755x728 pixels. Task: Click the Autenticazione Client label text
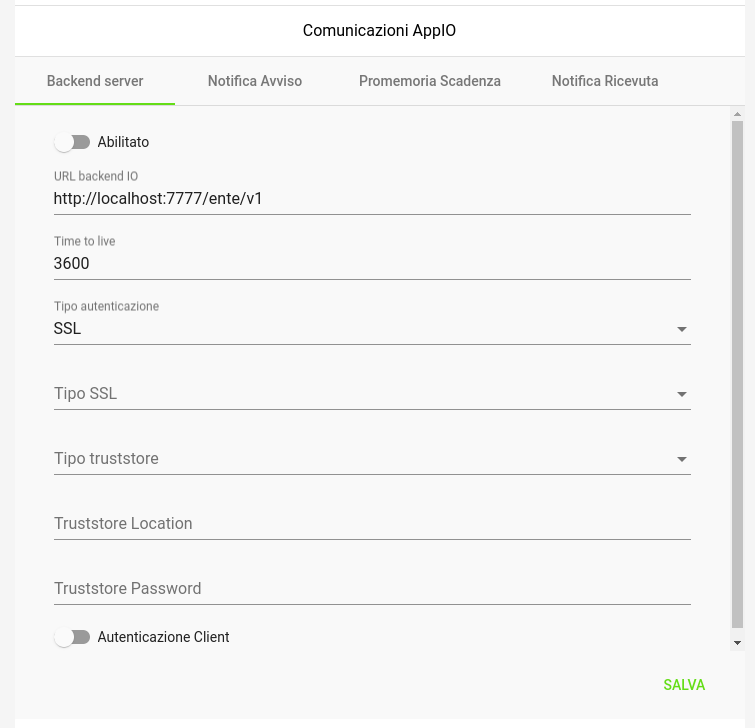163,637
